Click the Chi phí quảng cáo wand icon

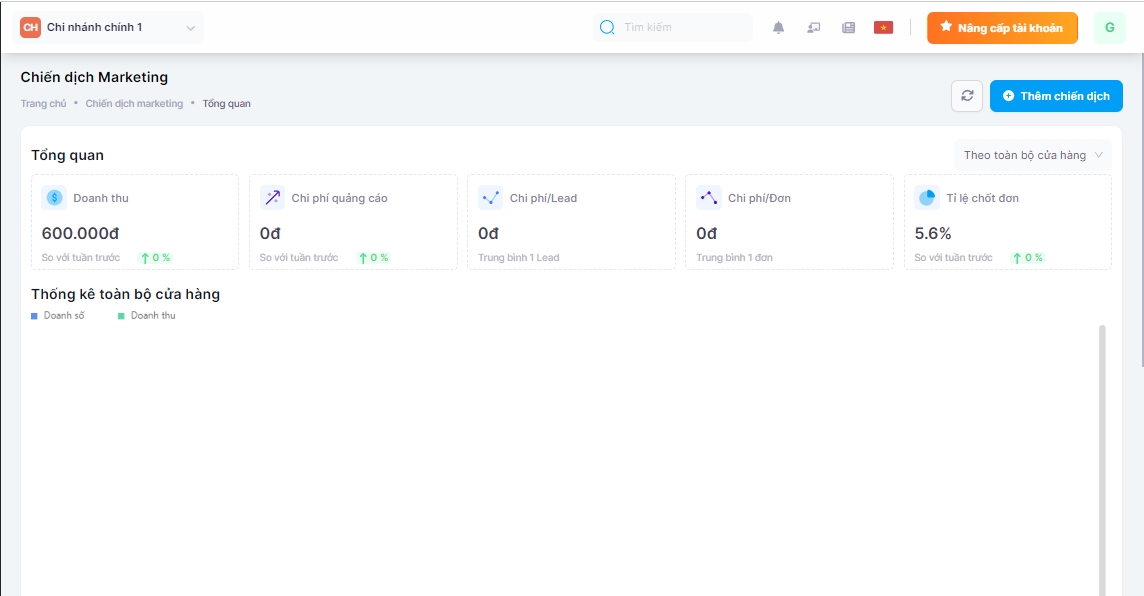pyautogui.click(x=272, y=198)
